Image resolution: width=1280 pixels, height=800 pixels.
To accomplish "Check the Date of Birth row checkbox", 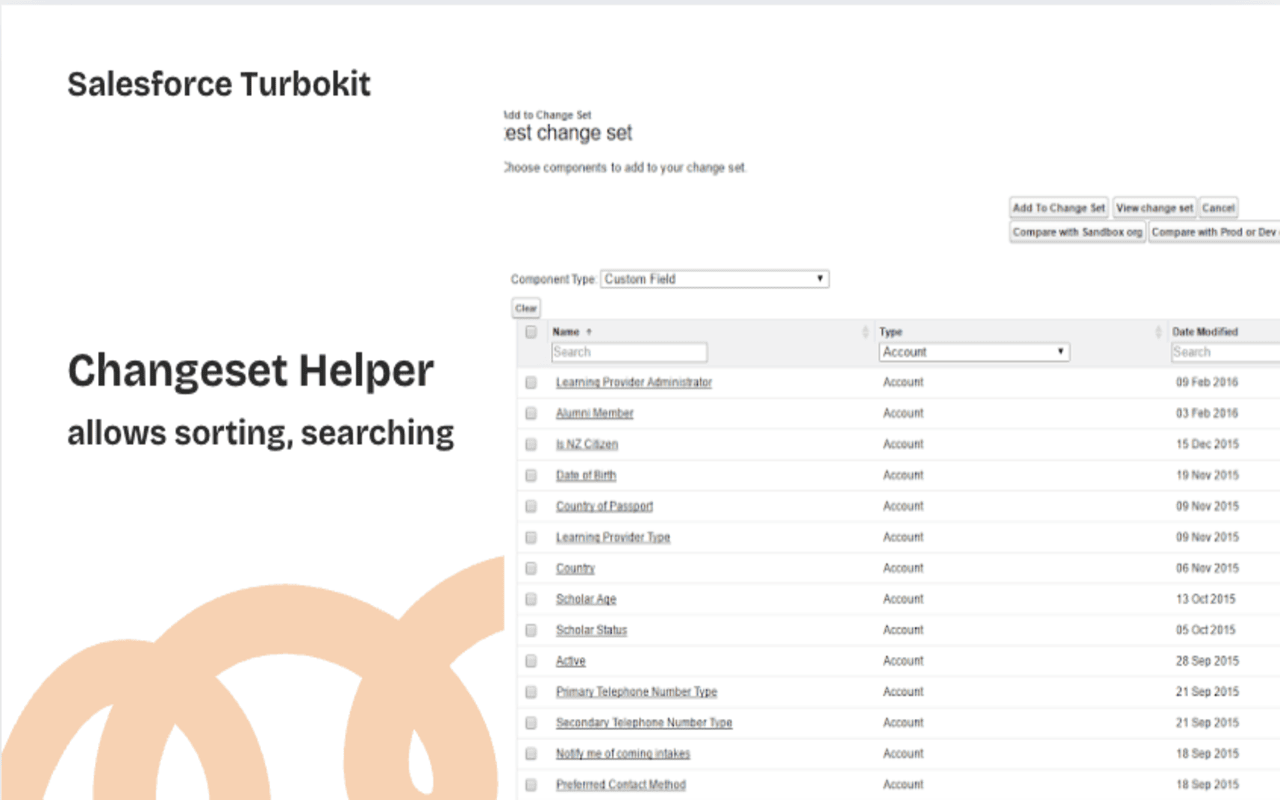I will [x=531, y=476].
